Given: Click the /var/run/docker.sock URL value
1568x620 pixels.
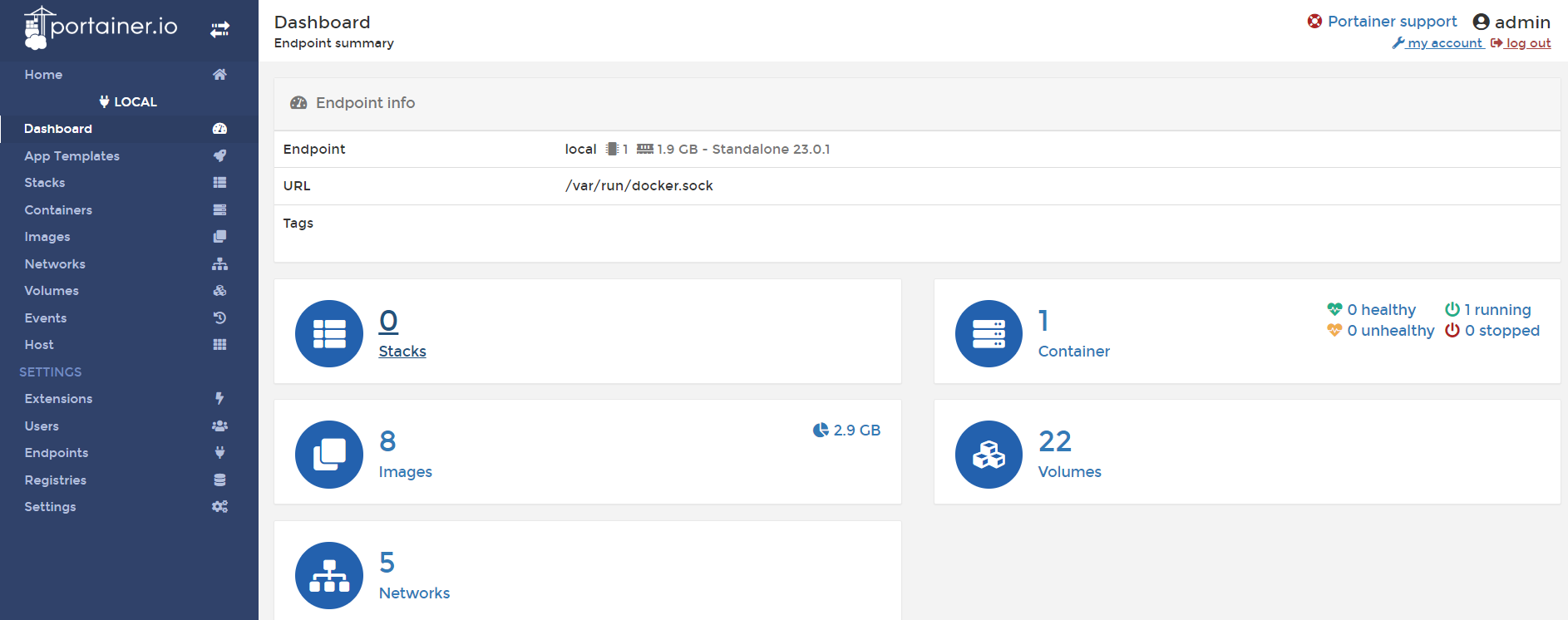Looking at the screenshot, I should click(x=639, y=186).
